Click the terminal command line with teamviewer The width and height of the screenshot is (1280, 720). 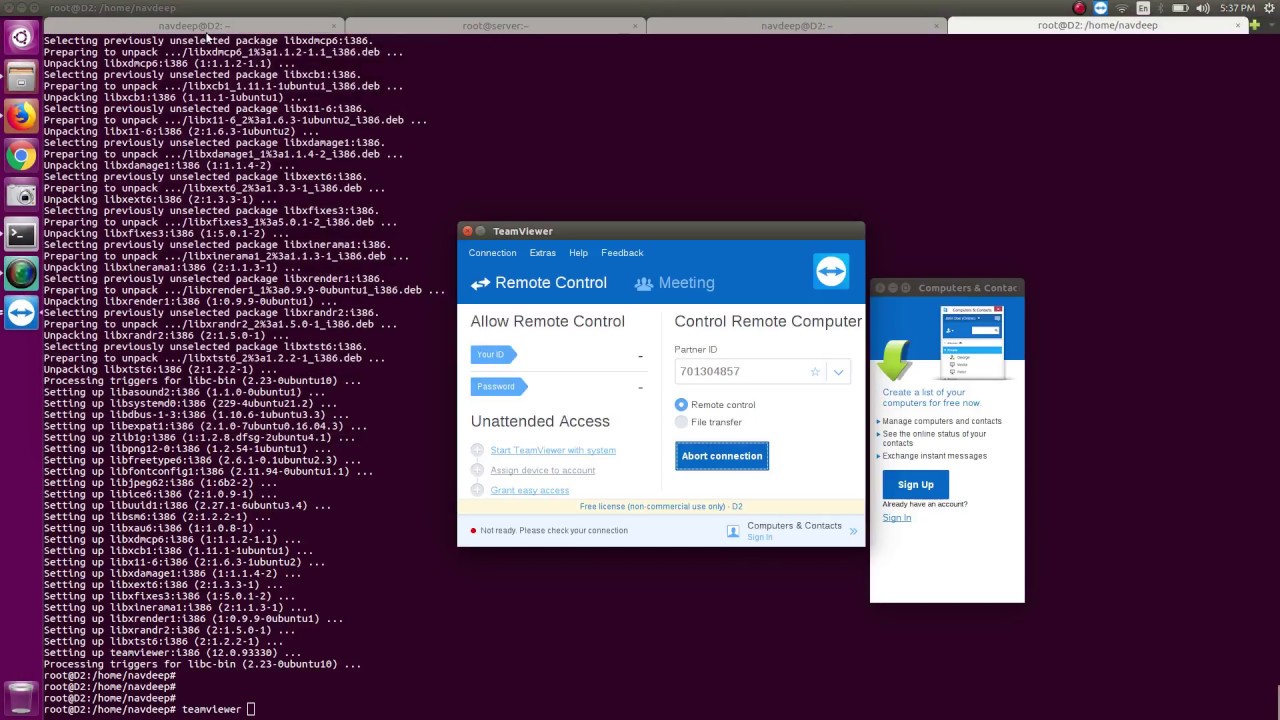[148, 710]
